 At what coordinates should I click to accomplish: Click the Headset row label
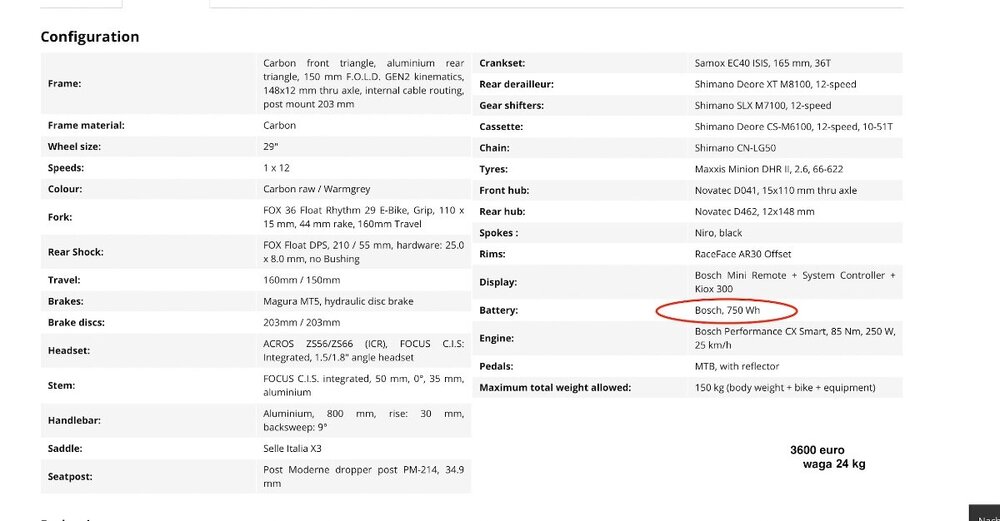click(71, 350)
